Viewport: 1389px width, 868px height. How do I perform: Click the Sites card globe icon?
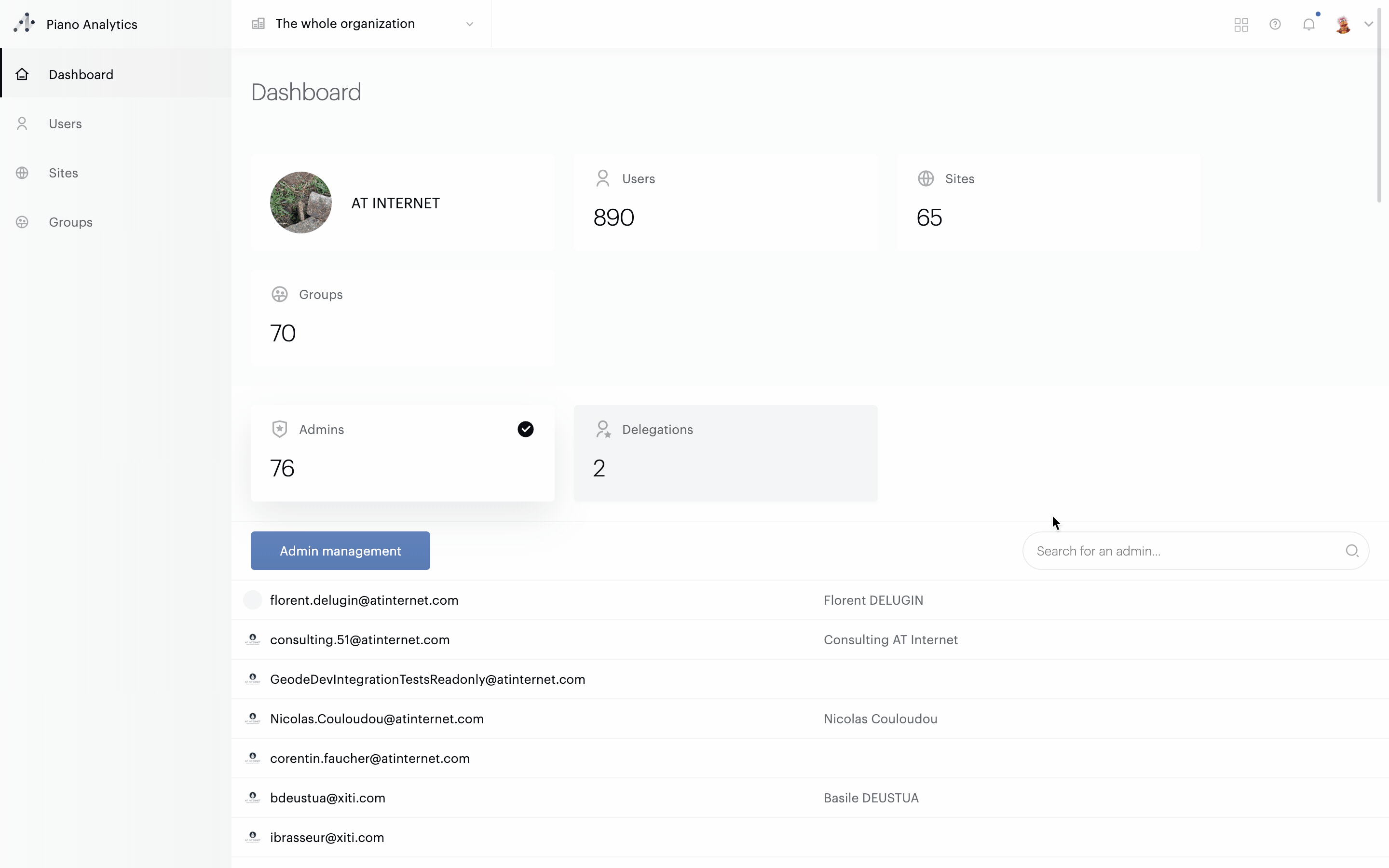pos(926,178)
